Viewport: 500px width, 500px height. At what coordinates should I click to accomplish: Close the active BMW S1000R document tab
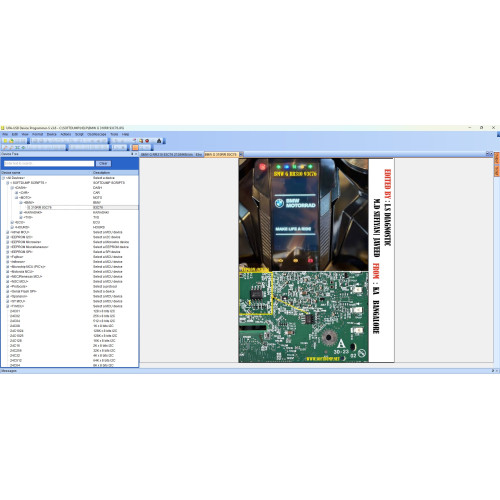pos(241,154)
